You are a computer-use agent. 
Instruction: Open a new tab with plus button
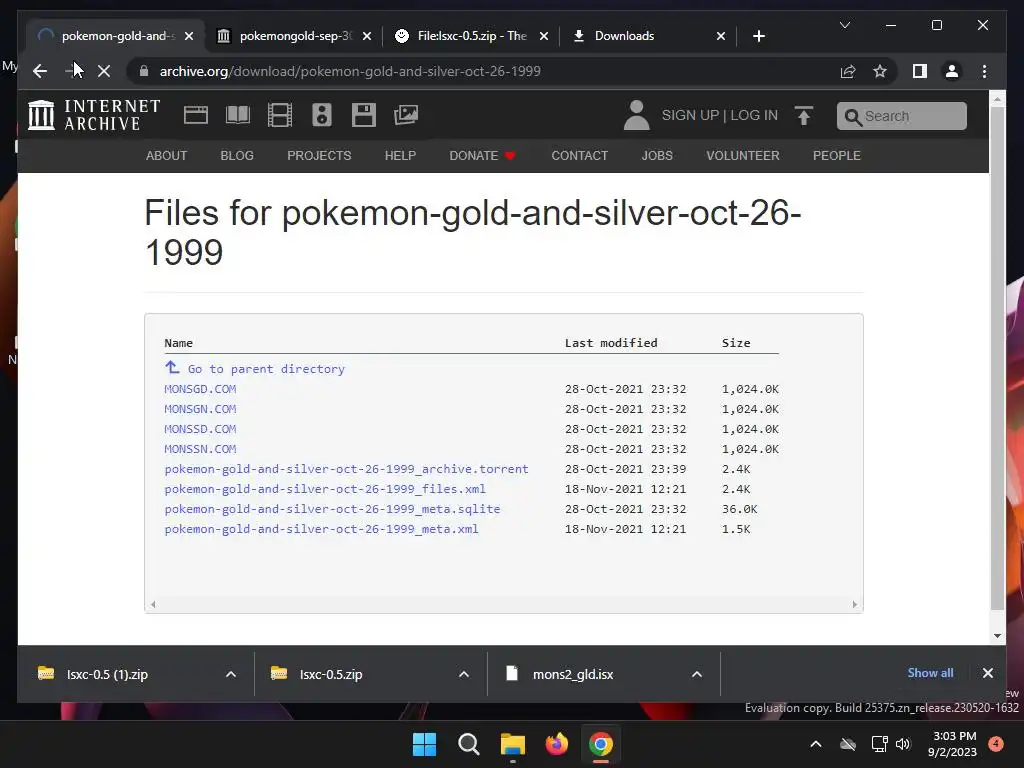pos(758,36)
